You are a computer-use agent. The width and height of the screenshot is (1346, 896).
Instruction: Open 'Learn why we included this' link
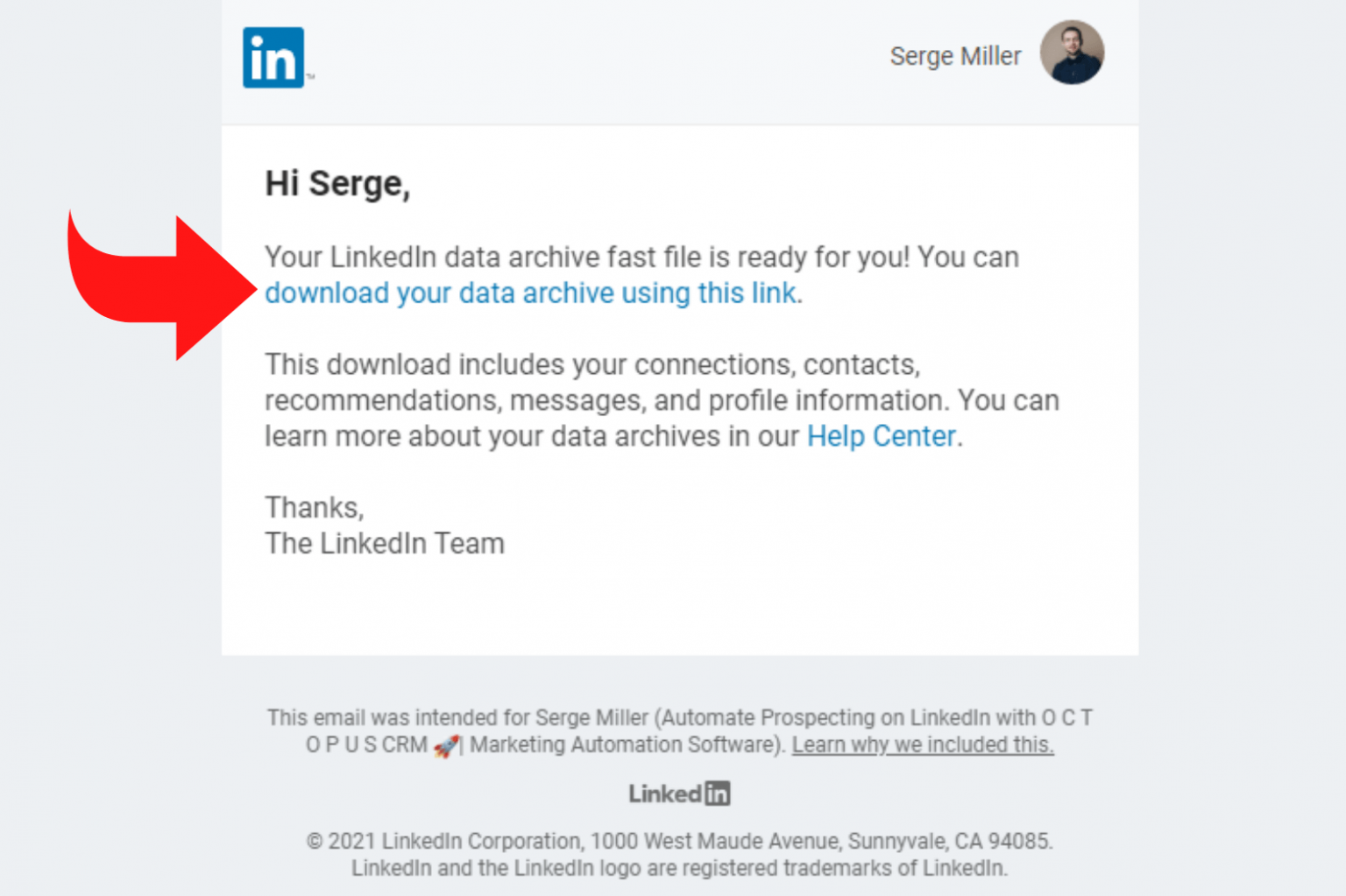[922, 744]
